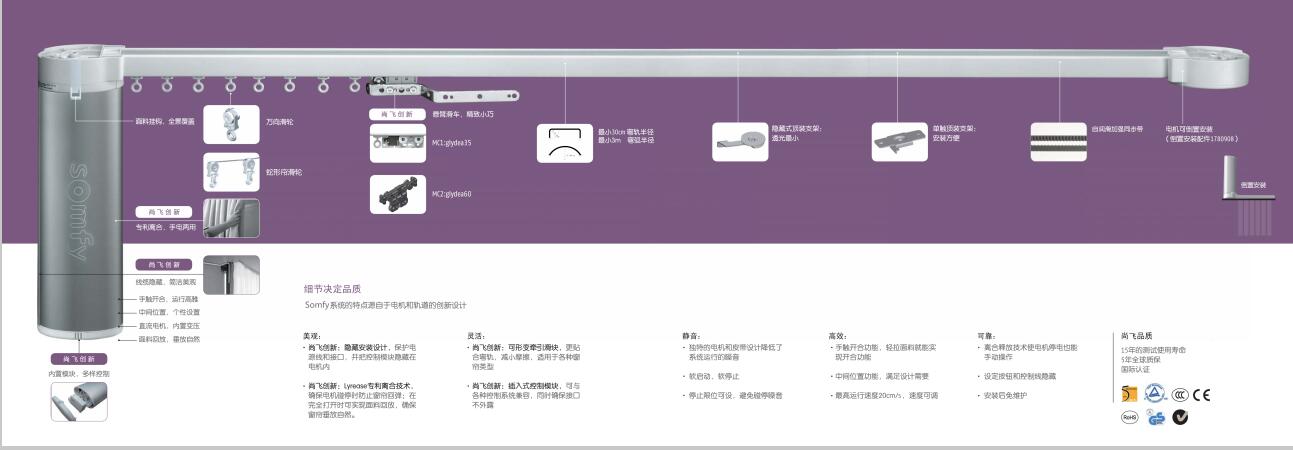Viewport: 1293px width, 450px height.
Task: Open the 单触顶装支架 one-touch bracket picture
Action: click(x=899, y=142)
